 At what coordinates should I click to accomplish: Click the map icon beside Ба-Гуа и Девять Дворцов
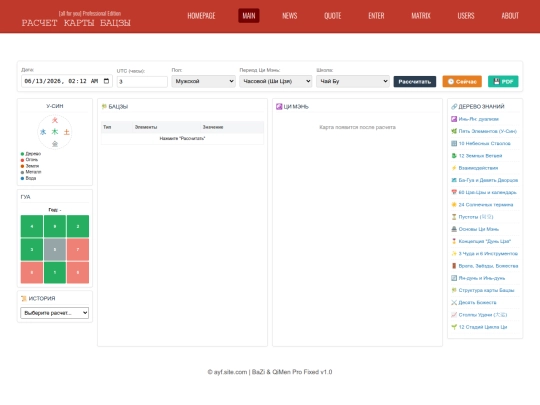coord(454,180)
